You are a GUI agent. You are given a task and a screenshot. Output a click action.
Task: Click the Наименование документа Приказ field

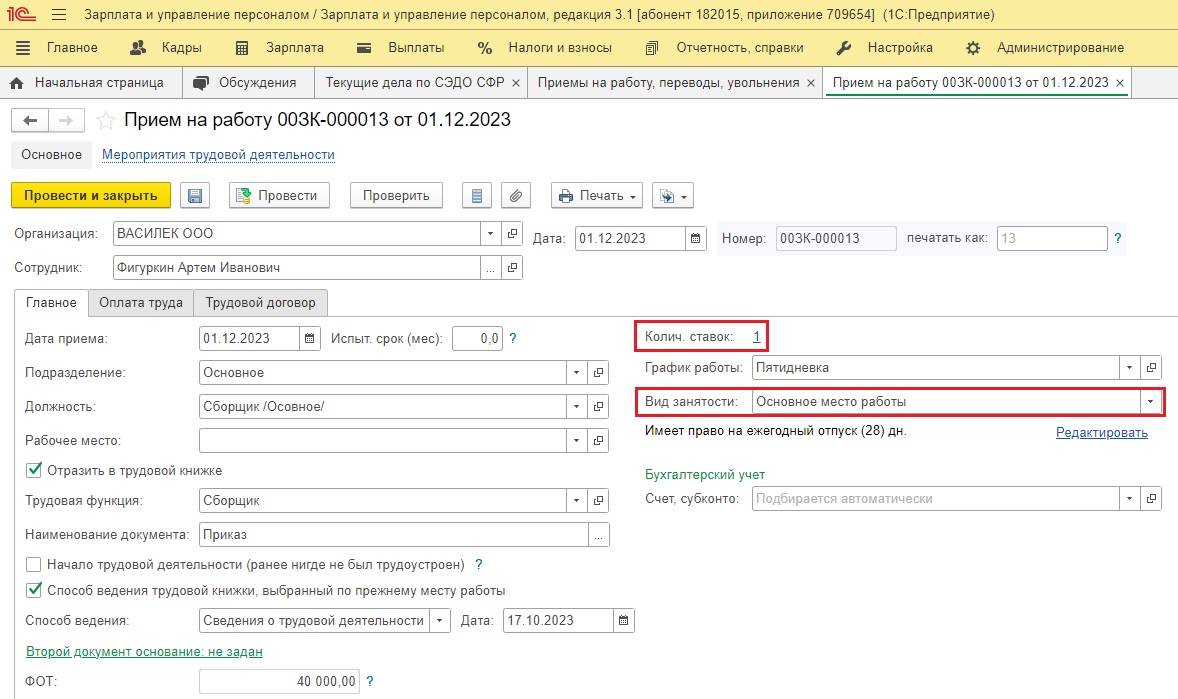(x=394, y=534)
